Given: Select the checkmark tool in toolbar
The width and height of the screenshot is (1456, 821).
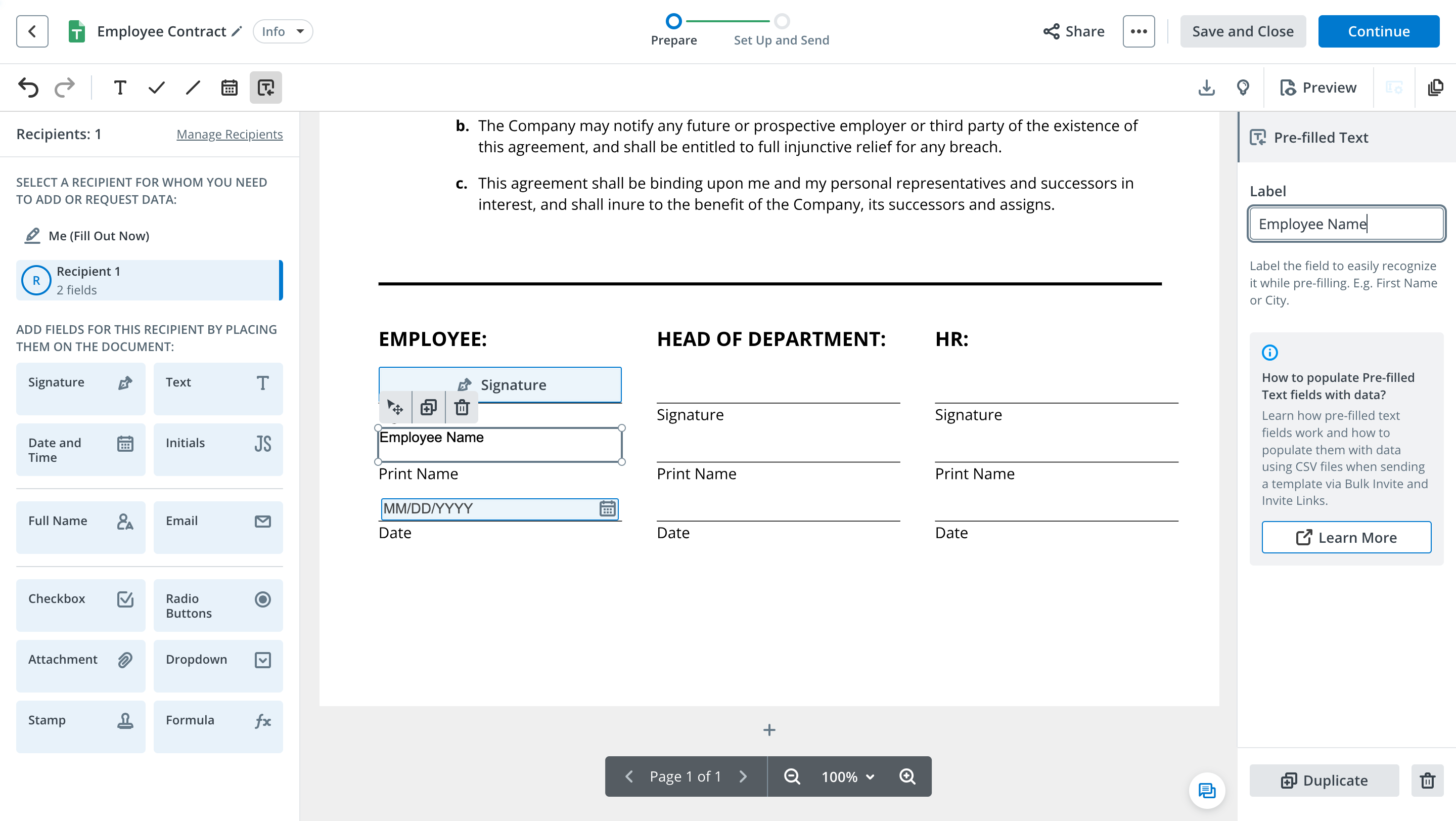Looking at the screenshot, I should coord(157,88).
